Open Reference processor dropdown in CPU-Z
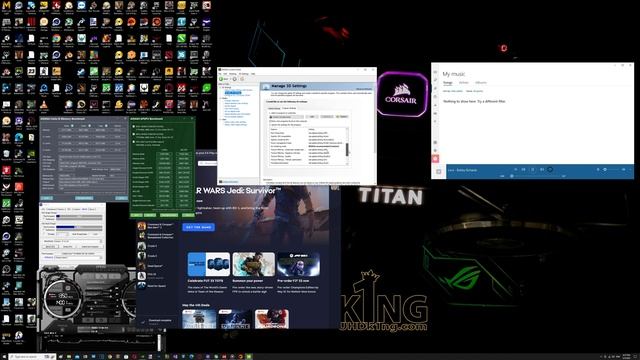 pyautogui.click(x=78, y=258)
